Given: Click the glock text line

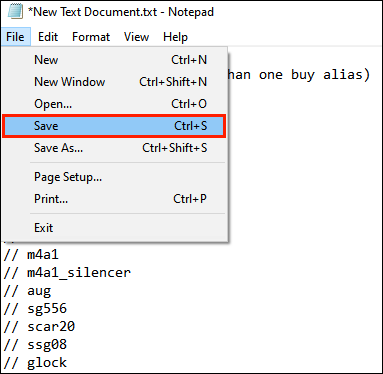Looking at the screenshot, I should click(x=35, y=363).
